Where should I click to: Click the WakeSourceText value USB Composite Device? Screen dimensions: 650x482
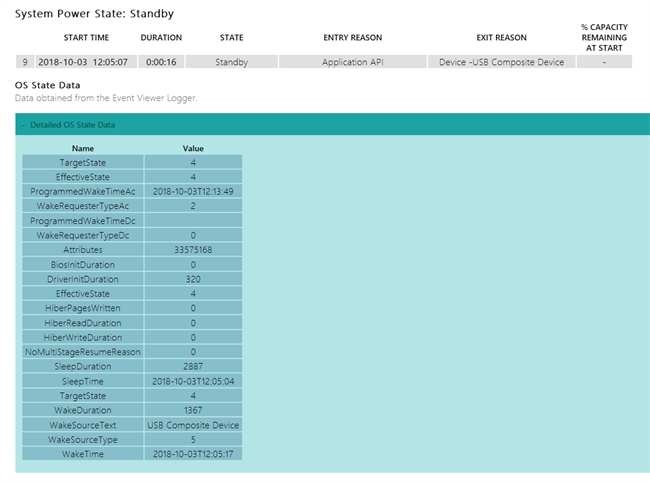click(x=193, y=425)
